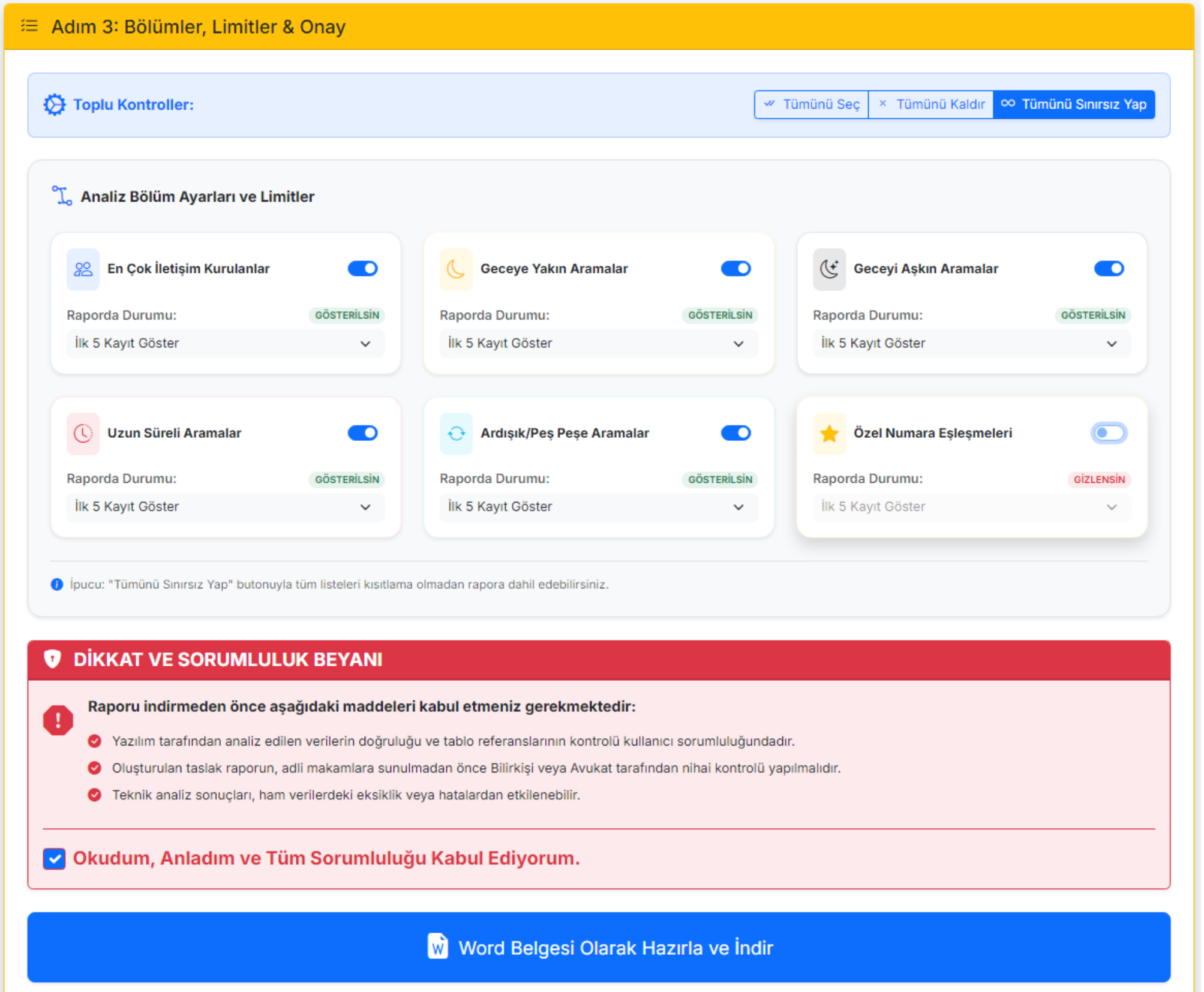1204x992 pixels.
Task: Click the list icon beside Adım 3 header
Action: pyautogui.click(x=29, y=26)
